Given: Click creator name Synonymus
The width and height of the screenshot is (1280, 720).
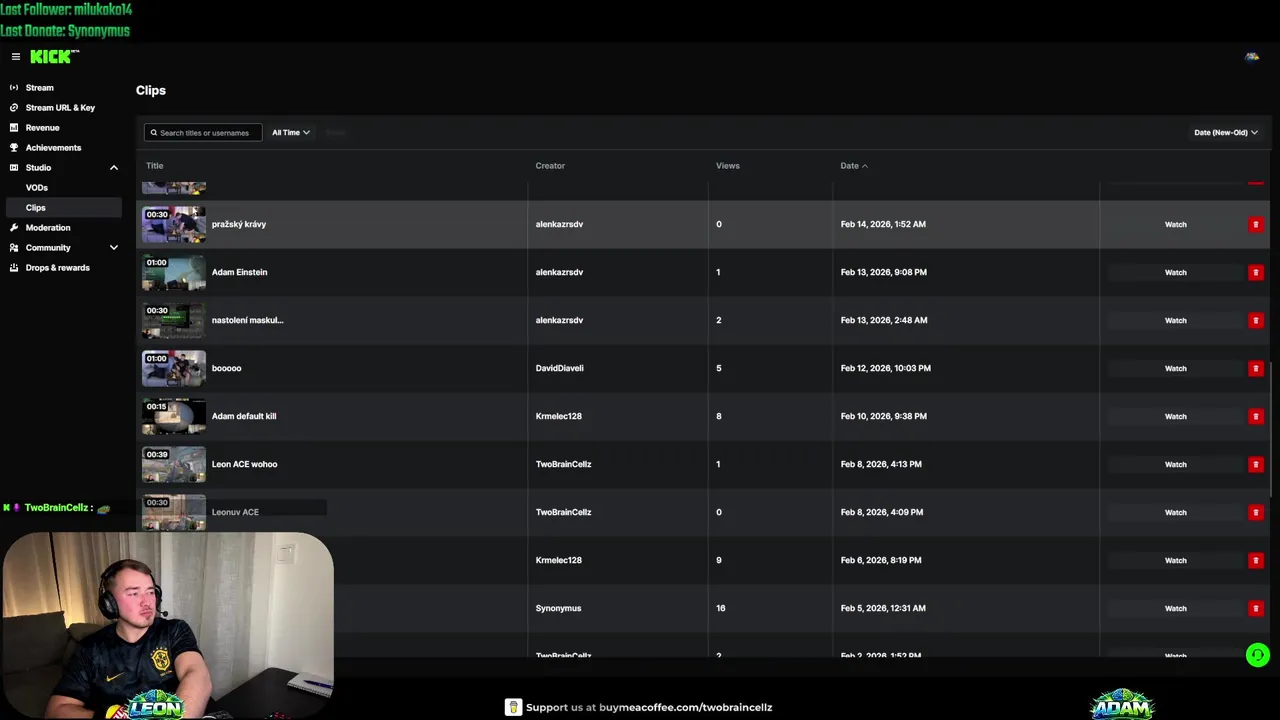Looking at the screenshot, I should 558,608.
